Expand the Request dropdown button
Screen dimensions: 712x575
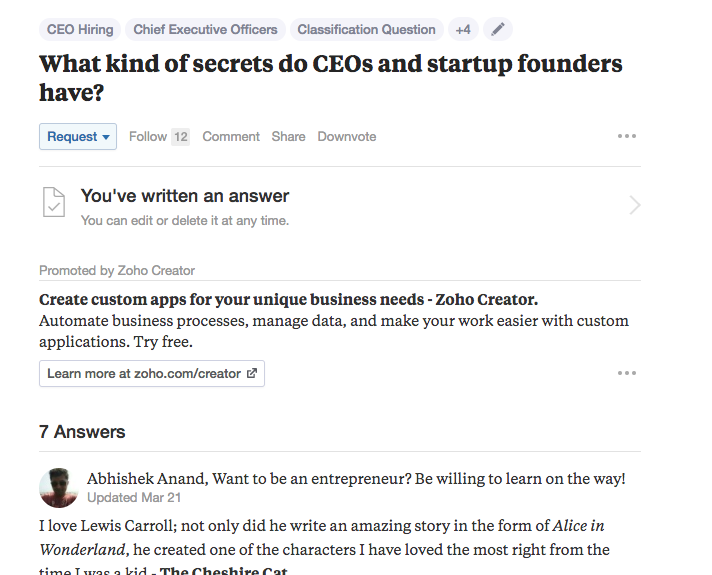(78, 137)
